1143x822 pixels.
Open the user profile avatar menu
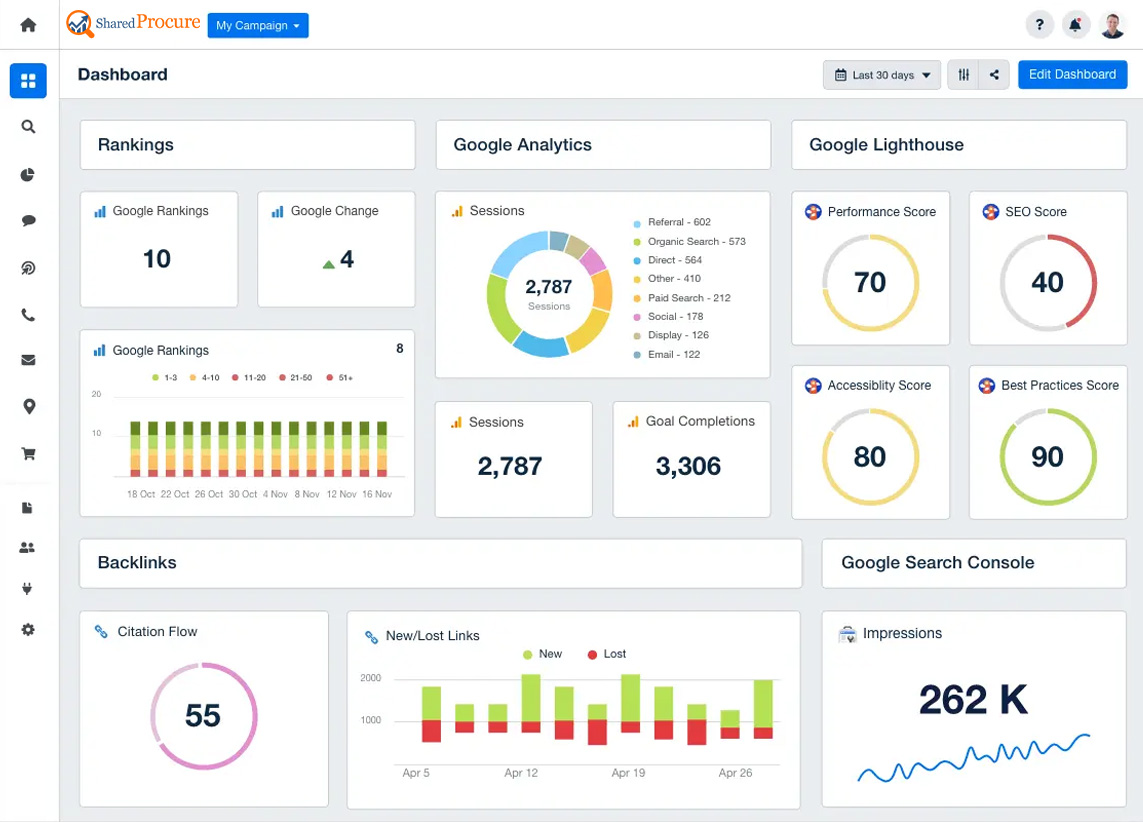click(x=1112, y=25)
